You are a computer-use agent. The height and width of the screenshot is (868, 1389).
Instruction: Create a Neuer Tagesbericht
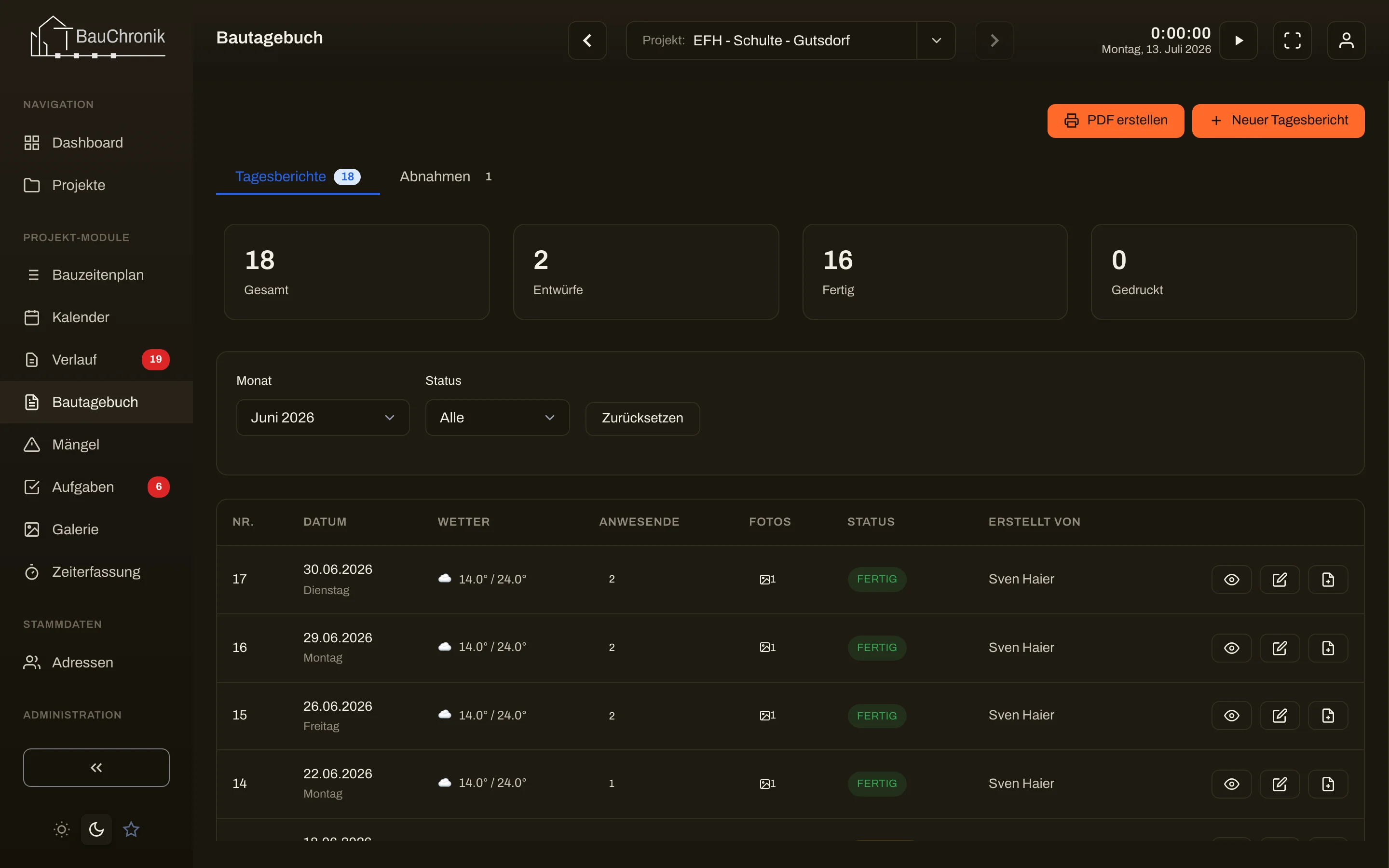(x=1278, y=121)
